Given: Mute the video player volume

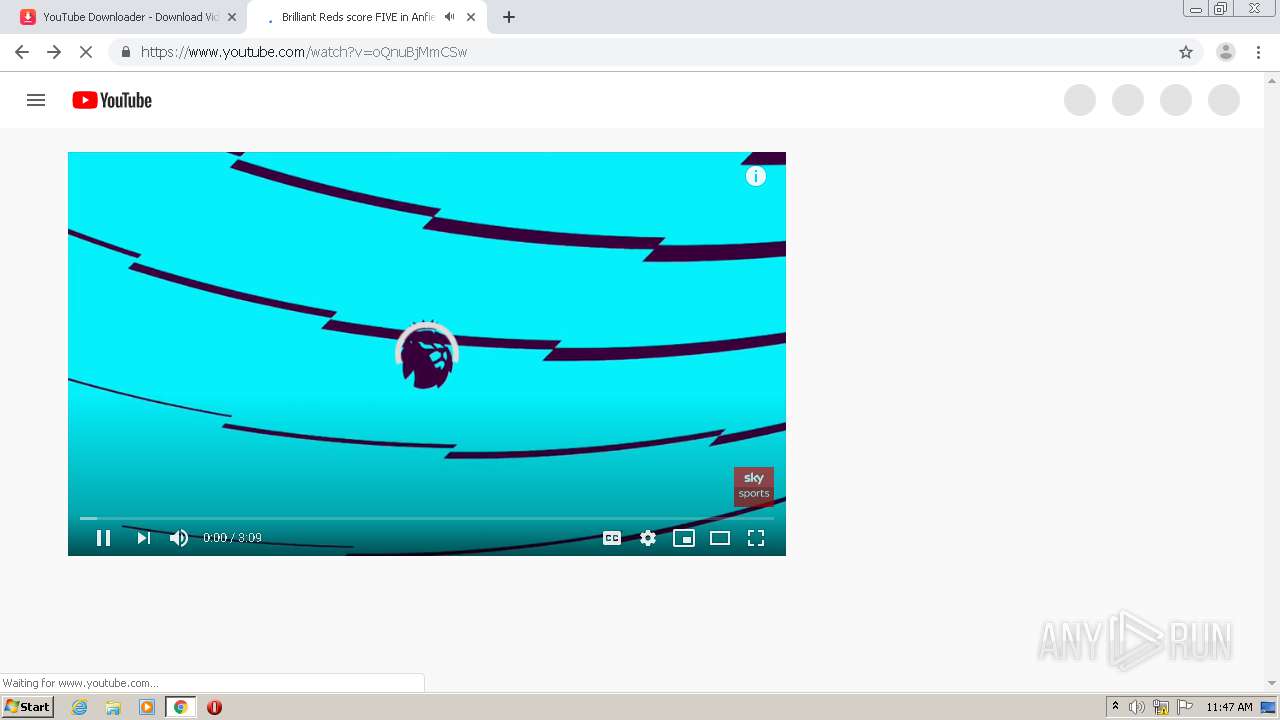Looking at the screenshot, I should (179, 538).
